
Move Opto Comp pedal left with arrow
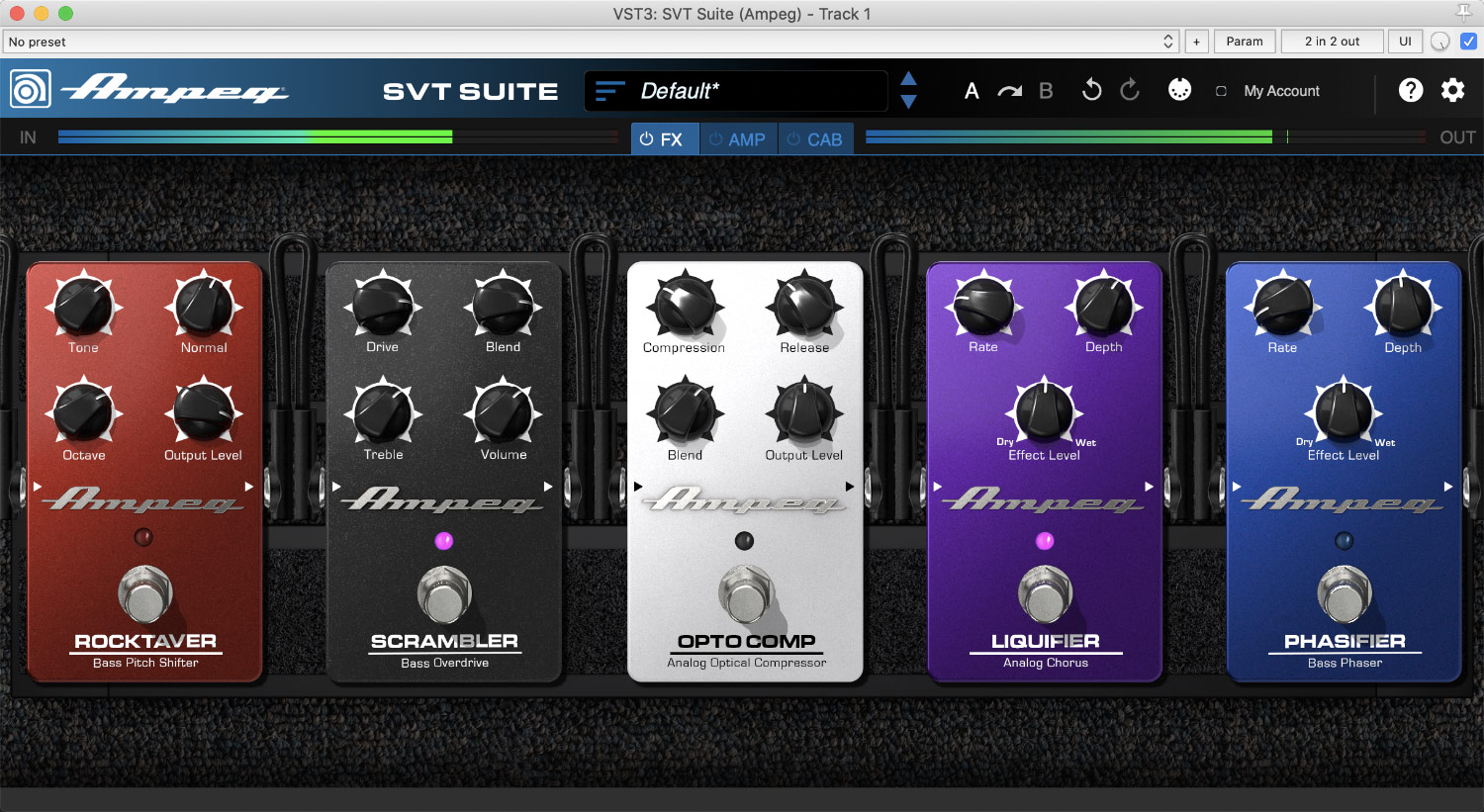coord(638,486)
